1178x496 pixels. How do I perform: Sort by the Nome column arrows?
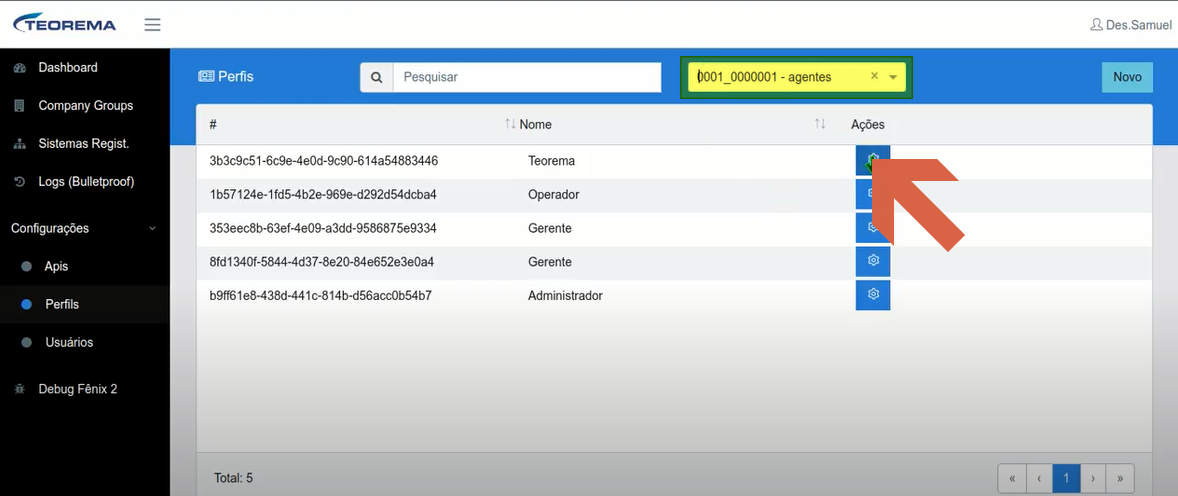point(820,124)
